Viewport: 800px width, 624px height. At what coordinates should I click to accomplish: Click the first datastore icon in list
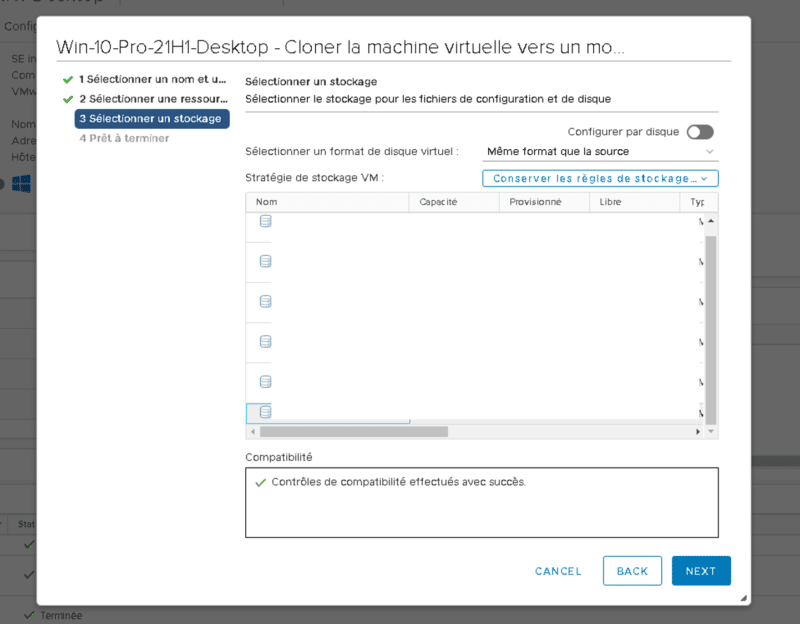266,221
